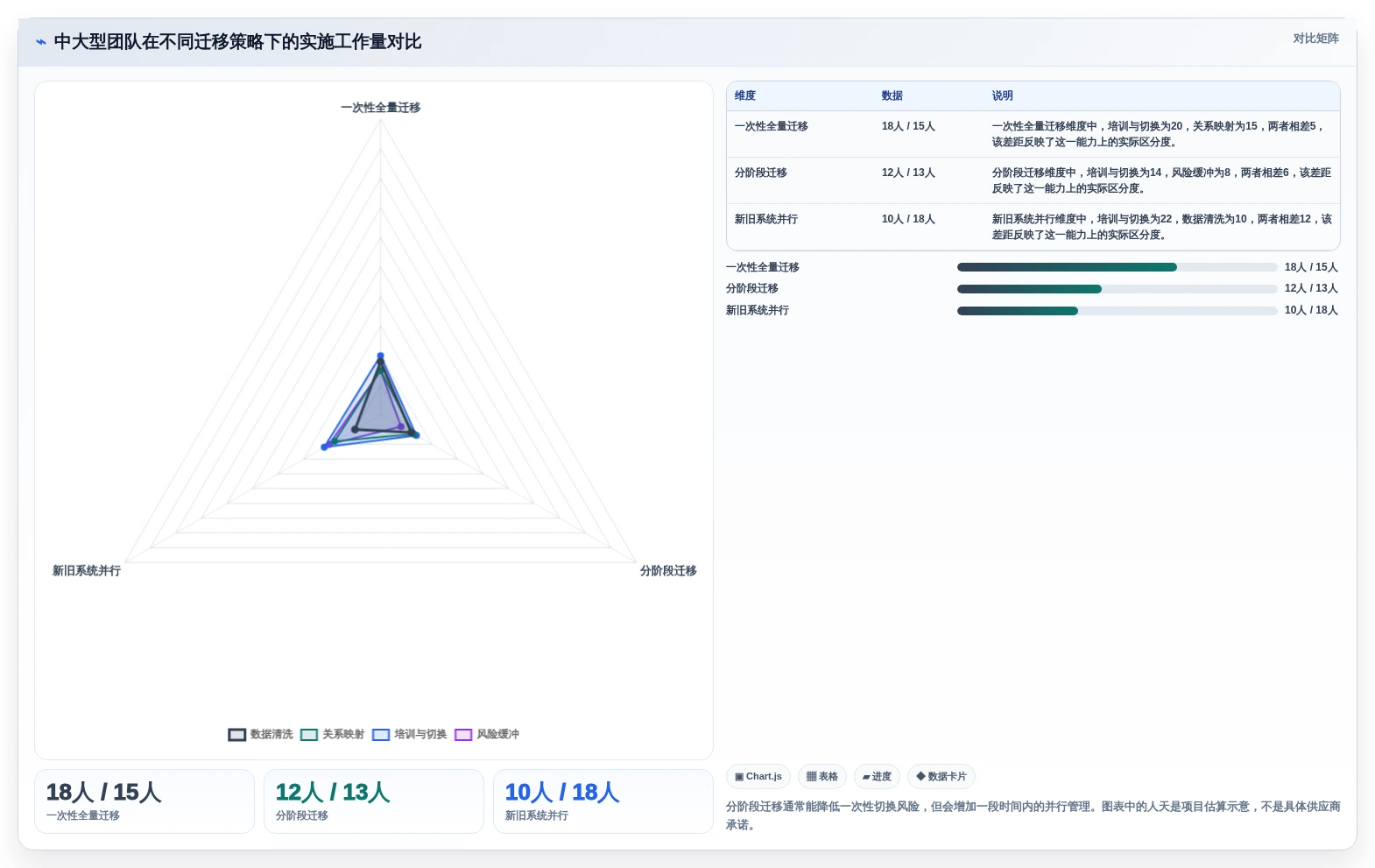Open the 18人 / 15人 data card
1375x868 pixels.
(145, 801)
